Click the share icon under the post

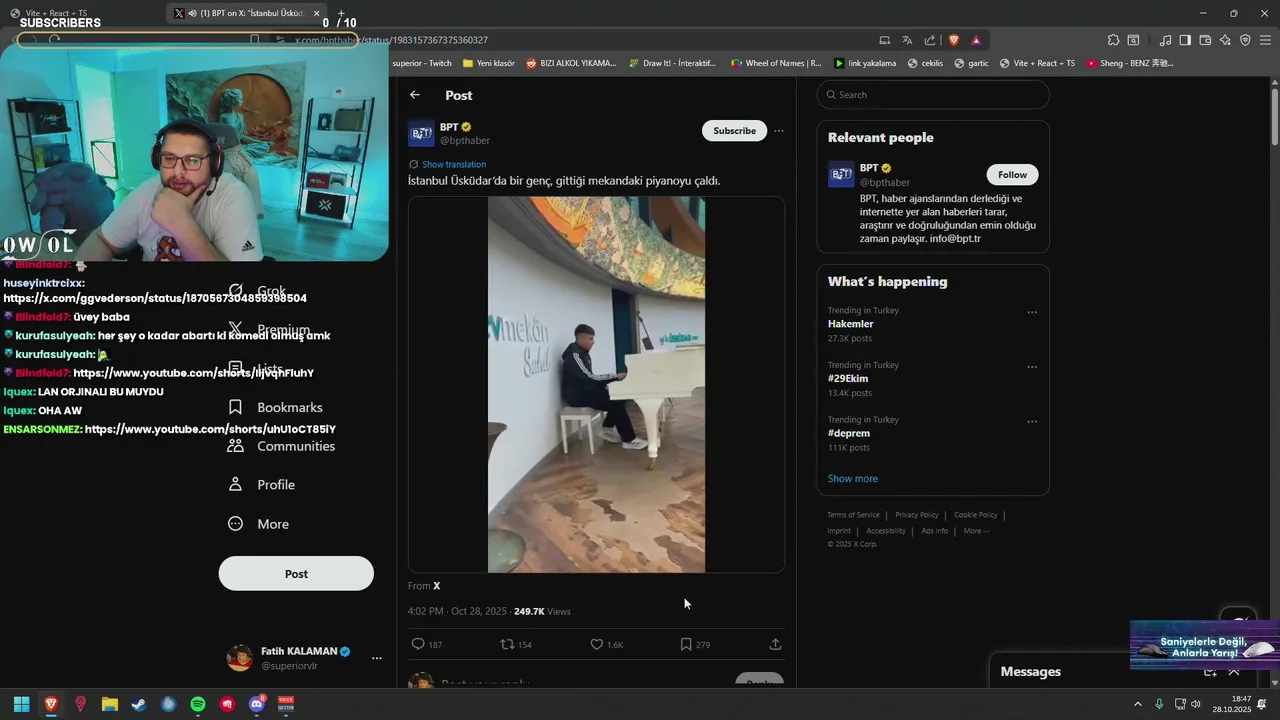pyautogui.click(x=775, y=644)
